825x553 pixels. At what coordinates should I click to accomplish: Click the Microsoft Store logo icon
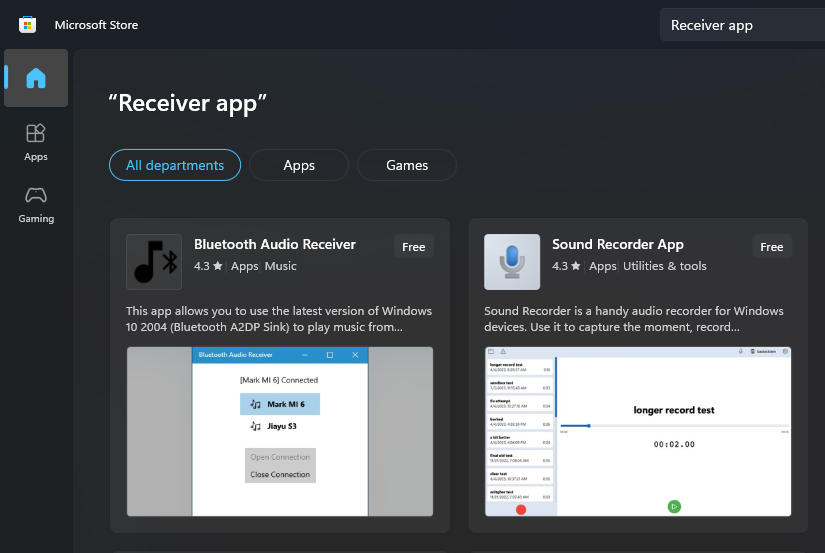tap(27, 25)
